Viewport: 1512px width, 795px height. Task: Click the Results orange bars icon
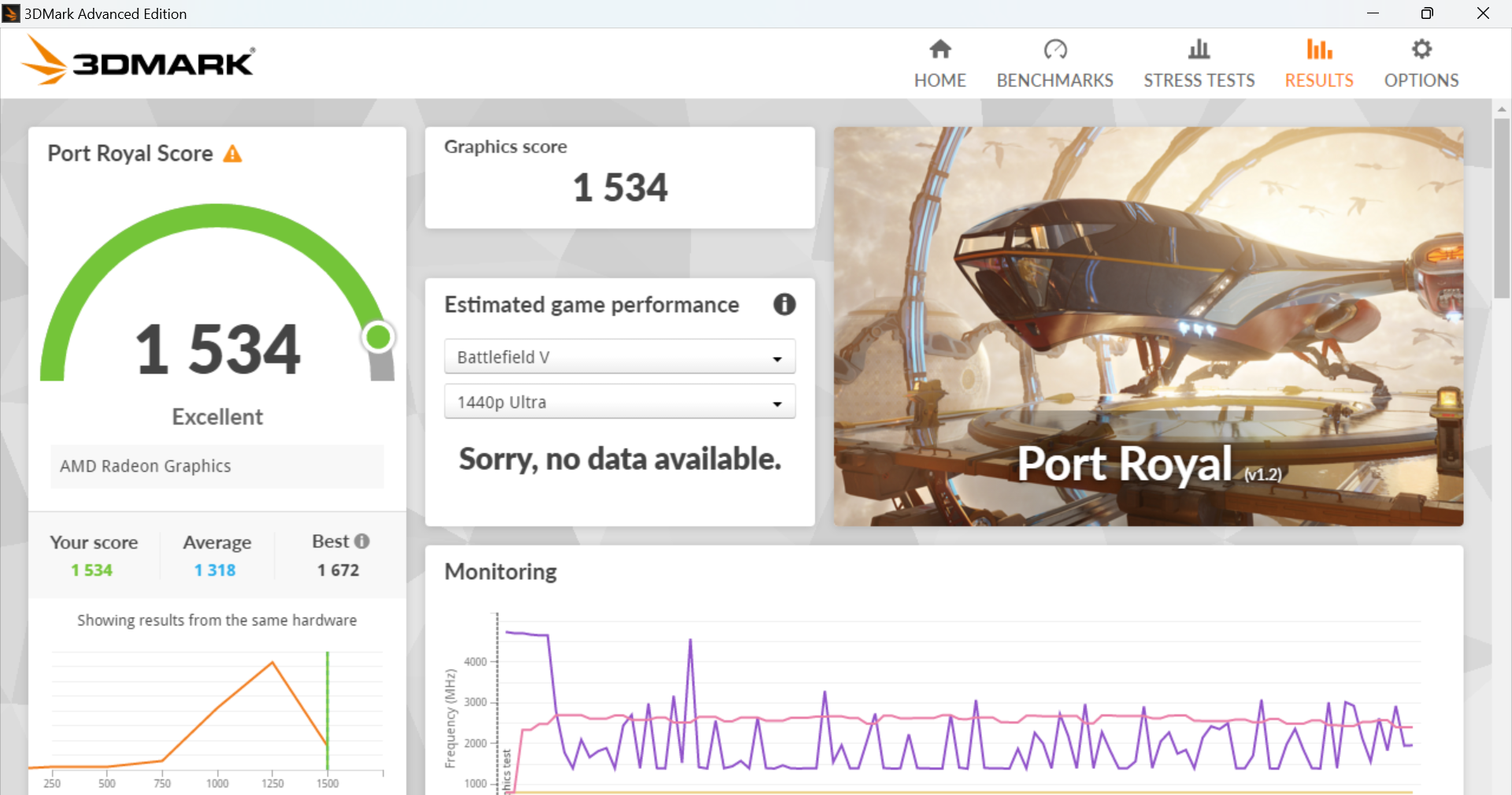click(1319, 49)
